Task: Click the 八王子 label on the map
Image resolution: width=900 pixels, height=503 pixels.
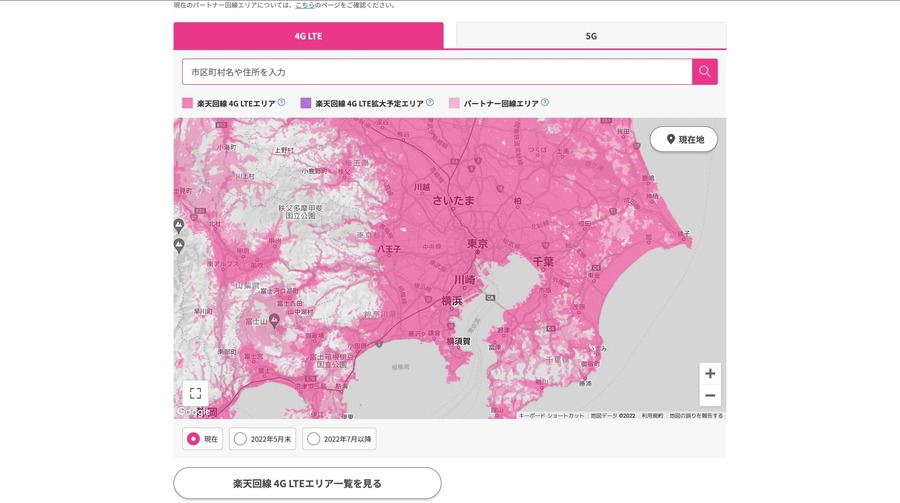Action: 389,249
